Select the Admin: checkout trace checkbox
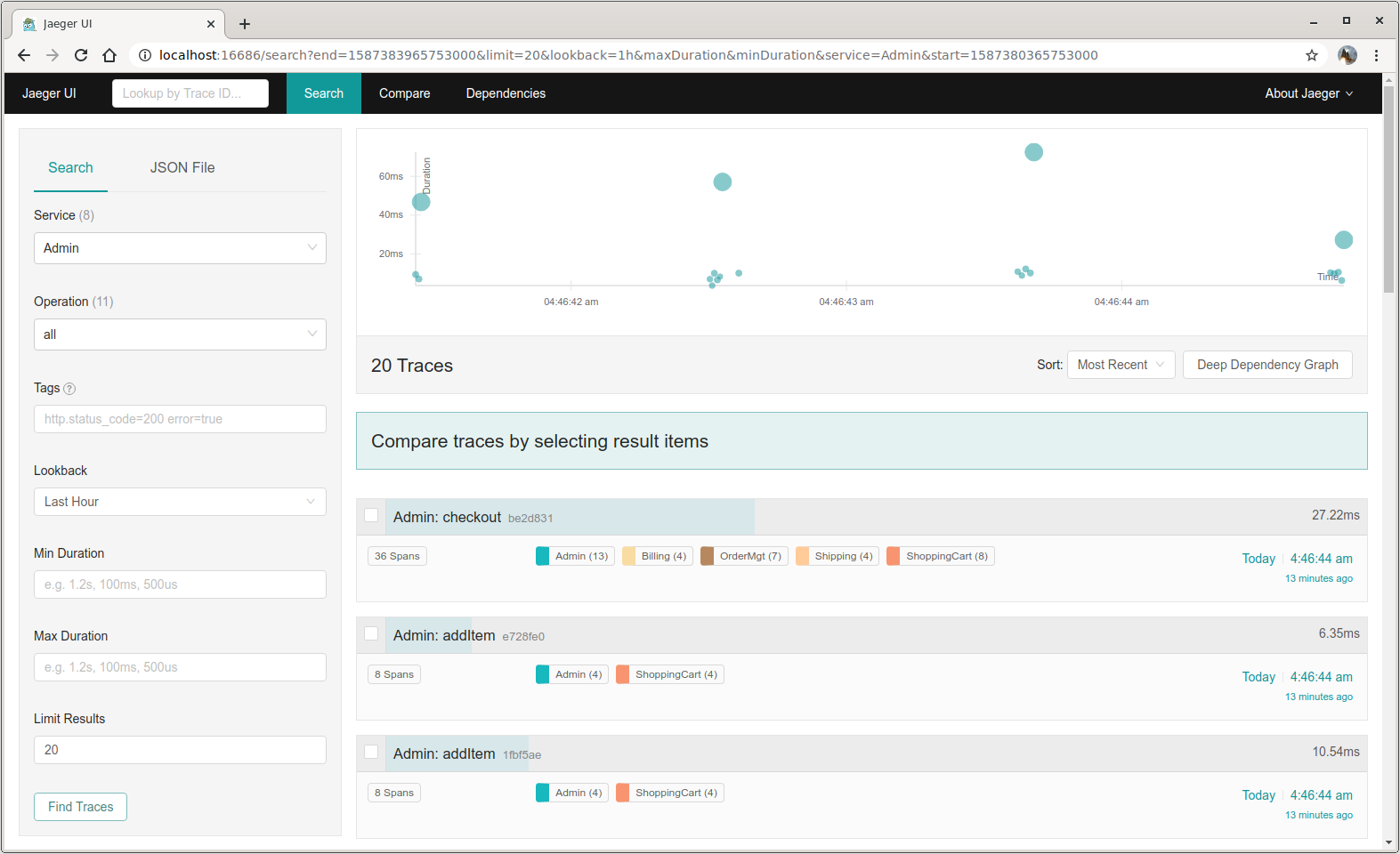This screenshot has width=1400, height=854. point(371,516)
